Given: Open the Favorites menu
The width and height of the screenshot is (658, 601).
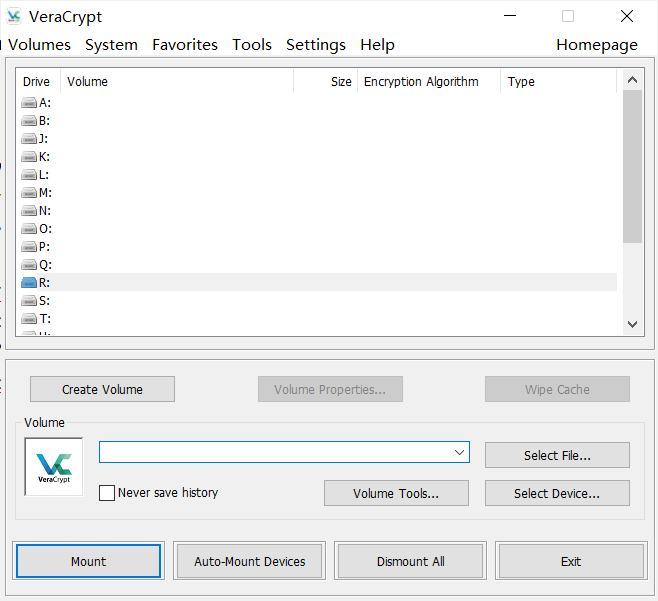Looking at the screenshot, I should click(x=184, y=45).
